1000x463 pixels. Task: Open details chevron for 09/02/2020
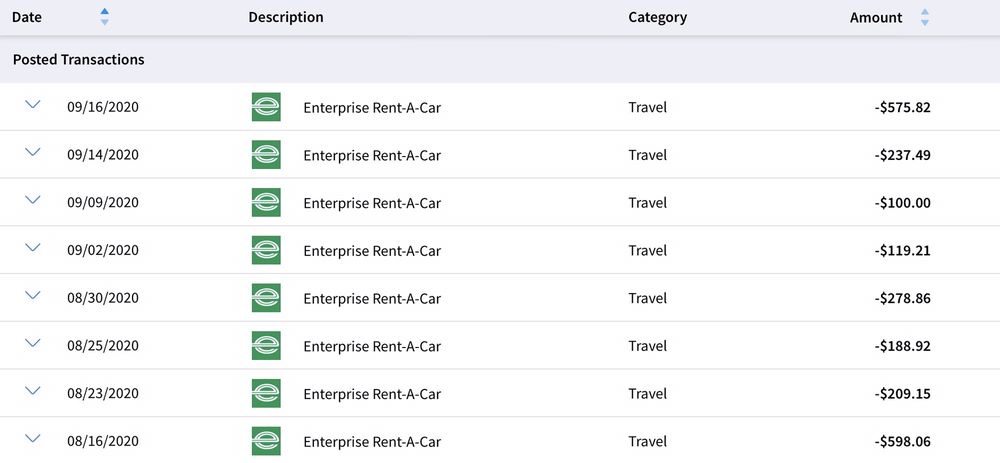point(33,247)
